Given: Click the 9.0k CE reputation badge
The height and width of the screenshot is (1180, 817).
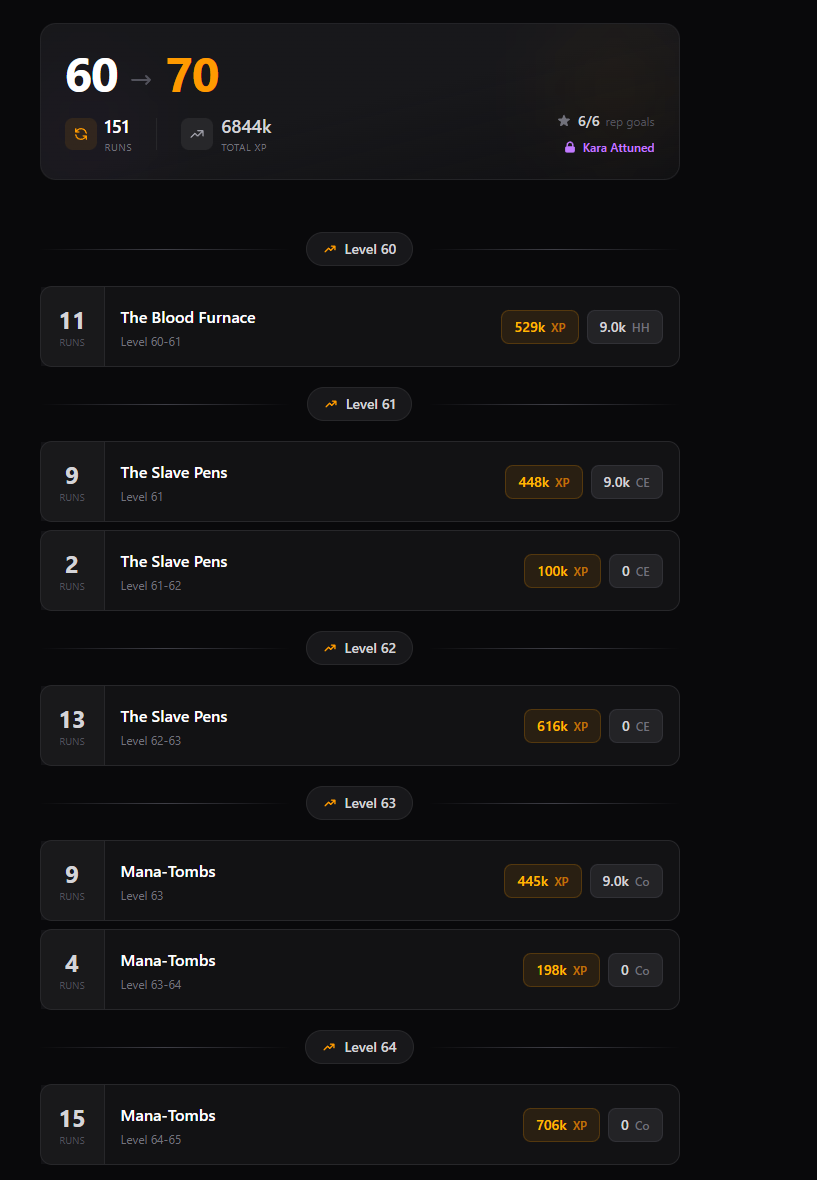Looking at the screenshot, I should click(627, 482).
